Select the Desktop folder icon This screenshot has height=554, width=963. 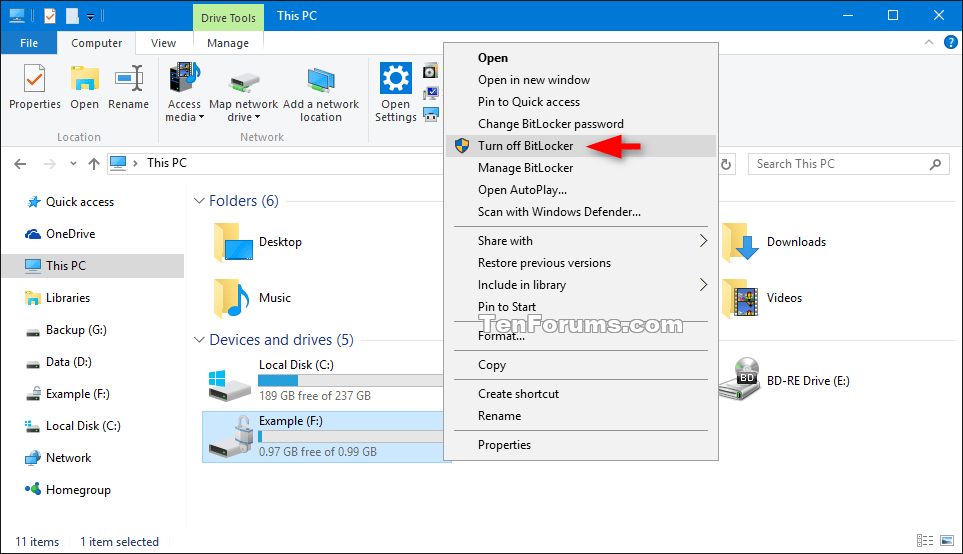pos(233,243)
